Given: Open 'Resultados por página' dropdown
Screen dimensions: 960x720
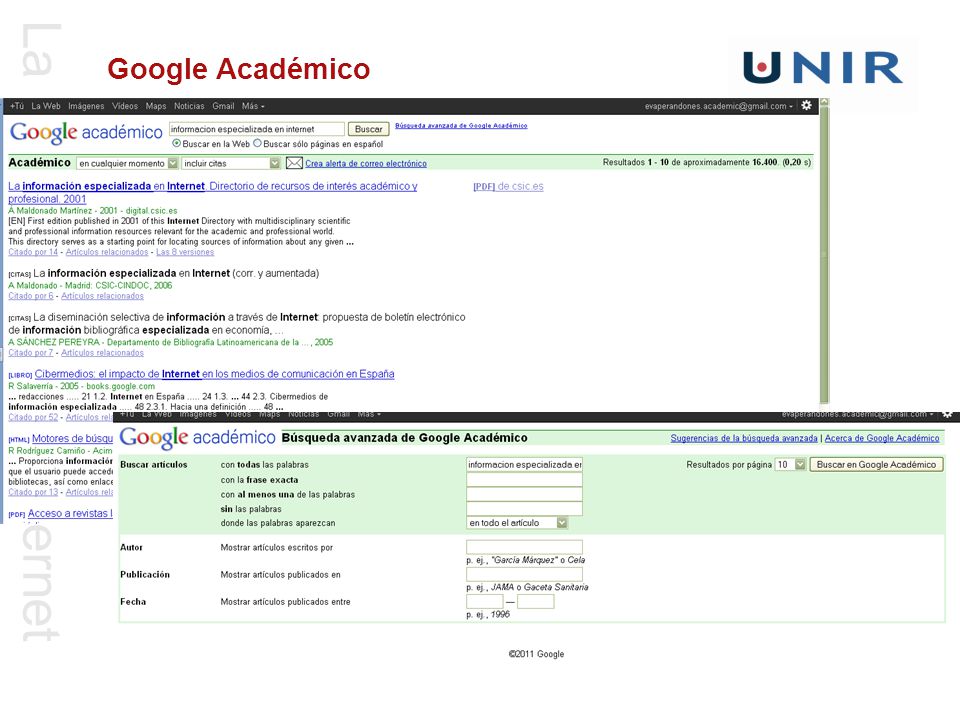Looking at the screenshot, I should coord(790,465).
